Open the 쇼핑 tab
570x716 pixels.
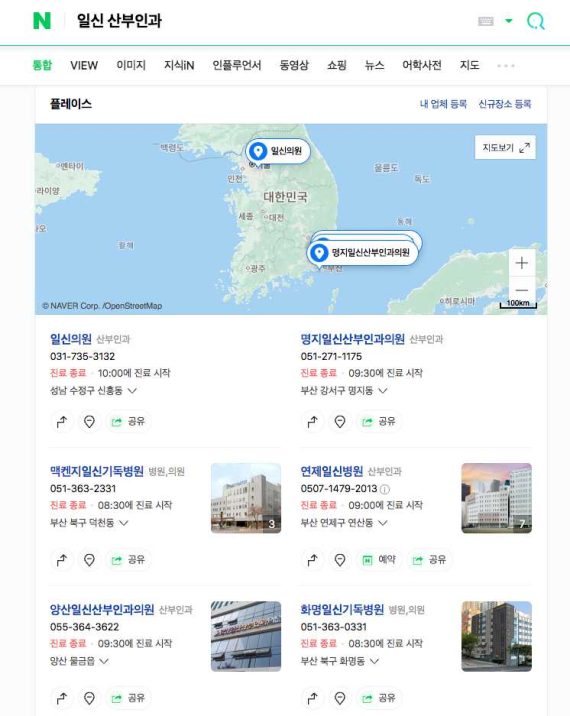337,65
